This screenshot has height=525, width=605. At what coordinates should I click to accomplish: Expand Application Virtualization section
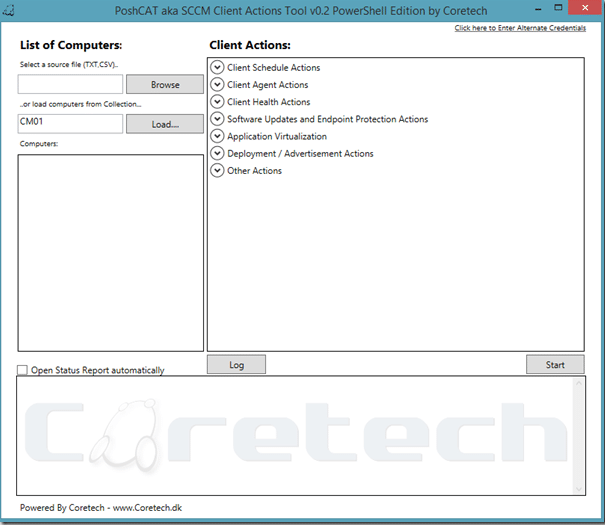(217, 136)
